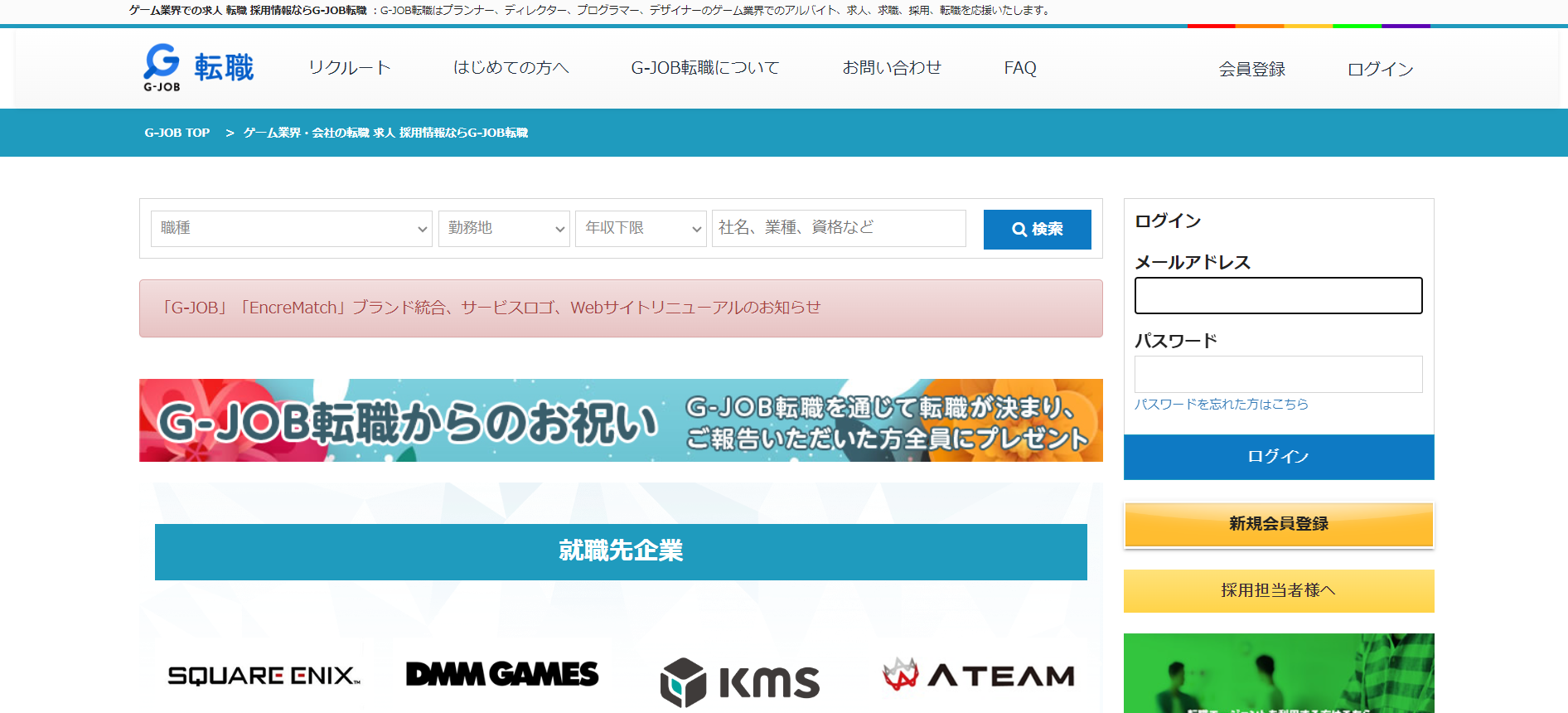This screenshot has width=1568, height=713.
Task: Click the ATEAM company logo
Action: (x=978, y=676)
